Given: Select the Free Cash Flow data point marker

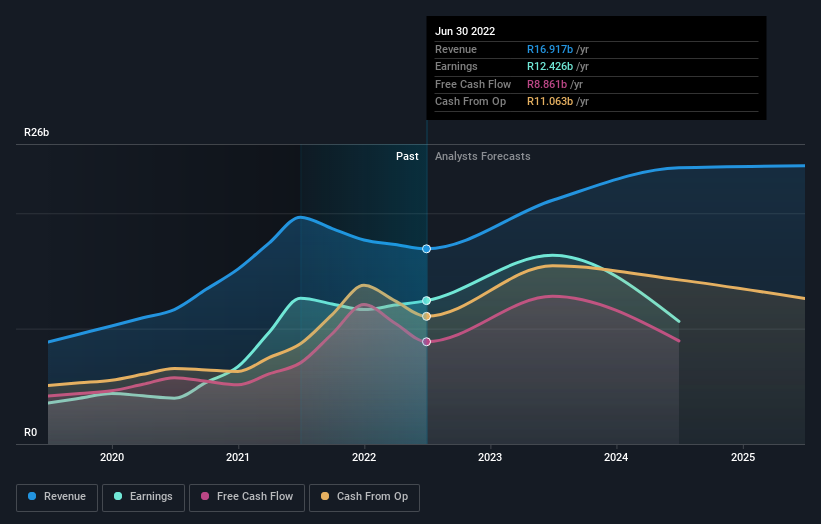Looking at the screenshot, I should 427,342.
